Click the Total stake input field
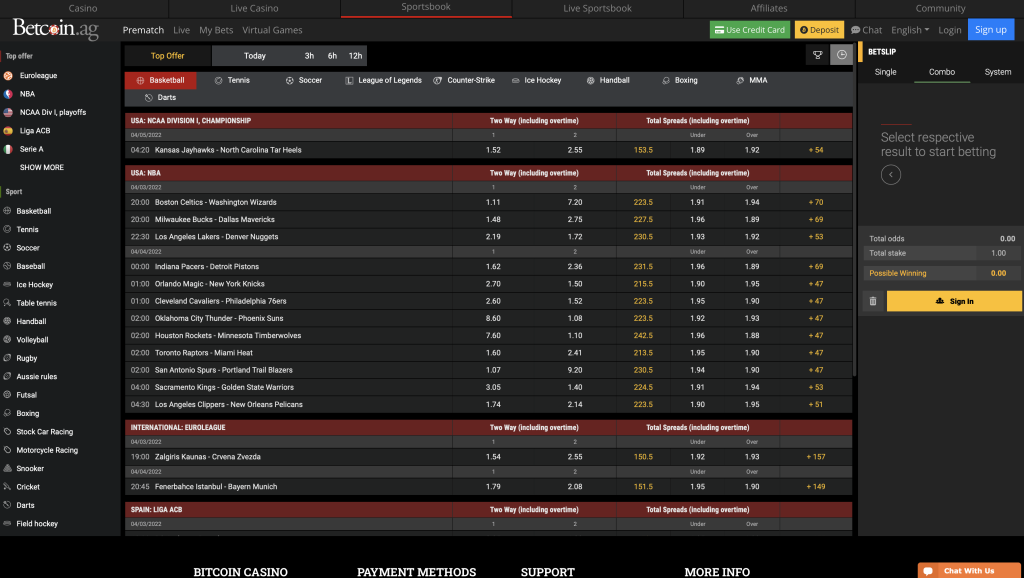The height and width of the screenshot is (578, 1024). click(998, 253)
